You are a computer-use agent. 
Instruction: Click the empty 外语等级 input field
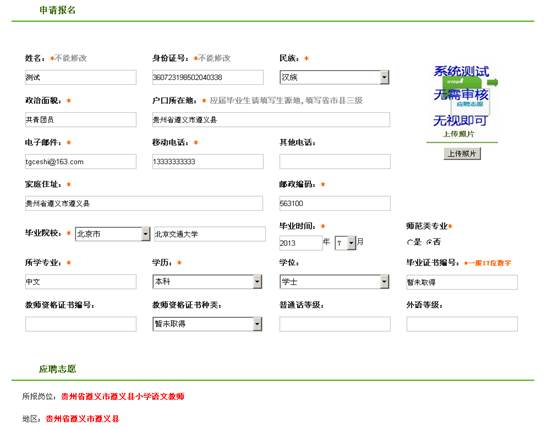(462, 324)
